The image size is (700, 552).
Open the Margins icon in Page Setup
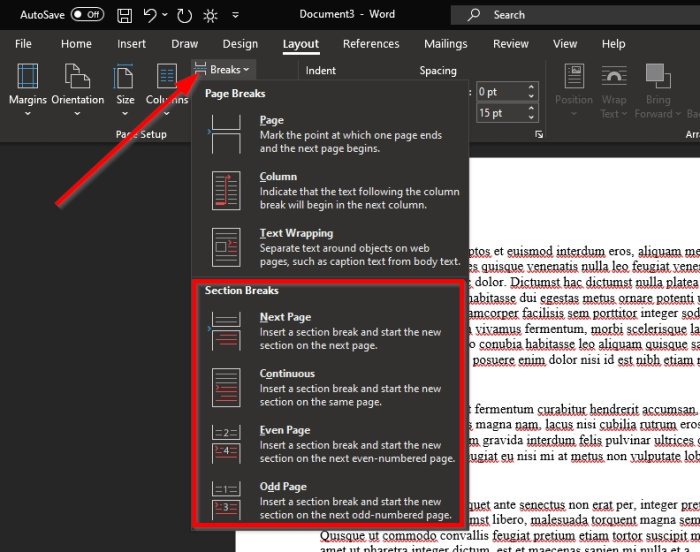tap(28, 78)
